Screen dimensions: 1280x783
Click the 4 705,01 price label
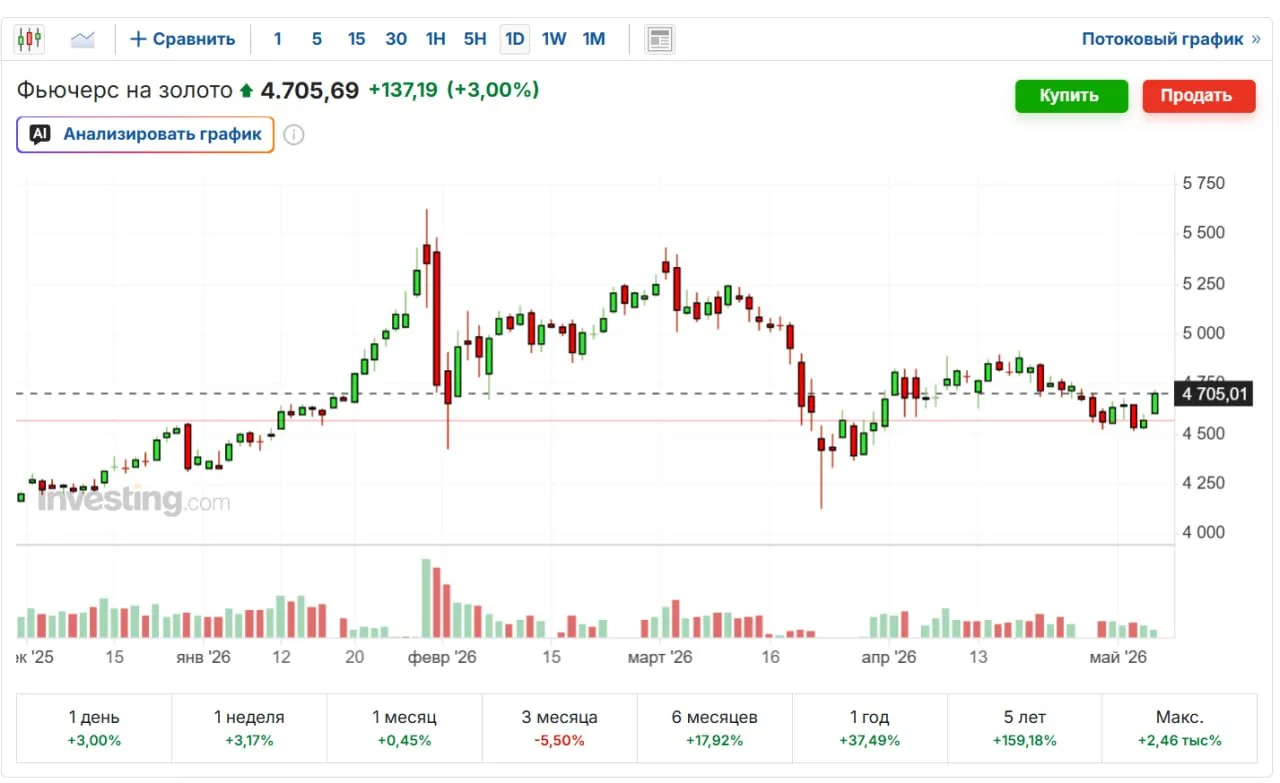[x=1214, y=394]
